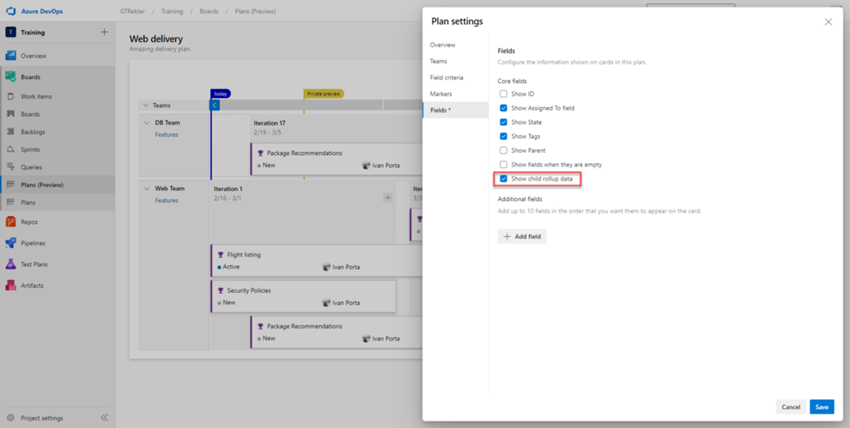This screenshot has height=428, width=850.
Task: Click the Plans icon below Plans (Preview)
Action: pos(10,202)
